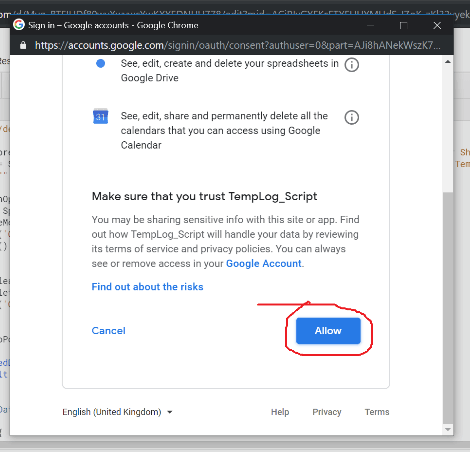The image size is (470, 452).
Task: Open the Find out about the risks link
Action: (147, 287)
